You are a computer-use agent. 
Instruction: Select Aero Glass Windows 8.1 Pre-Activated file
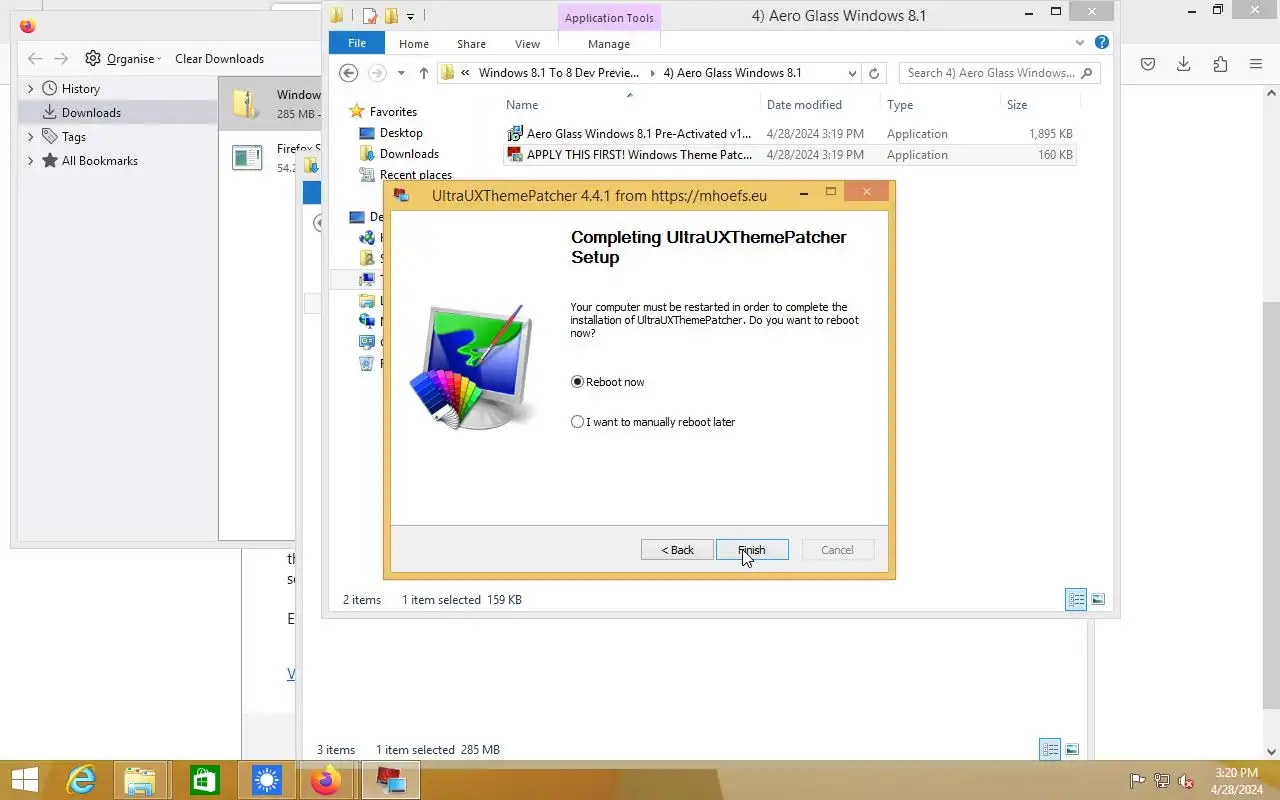pyautogui.click(x=790, y=134)
